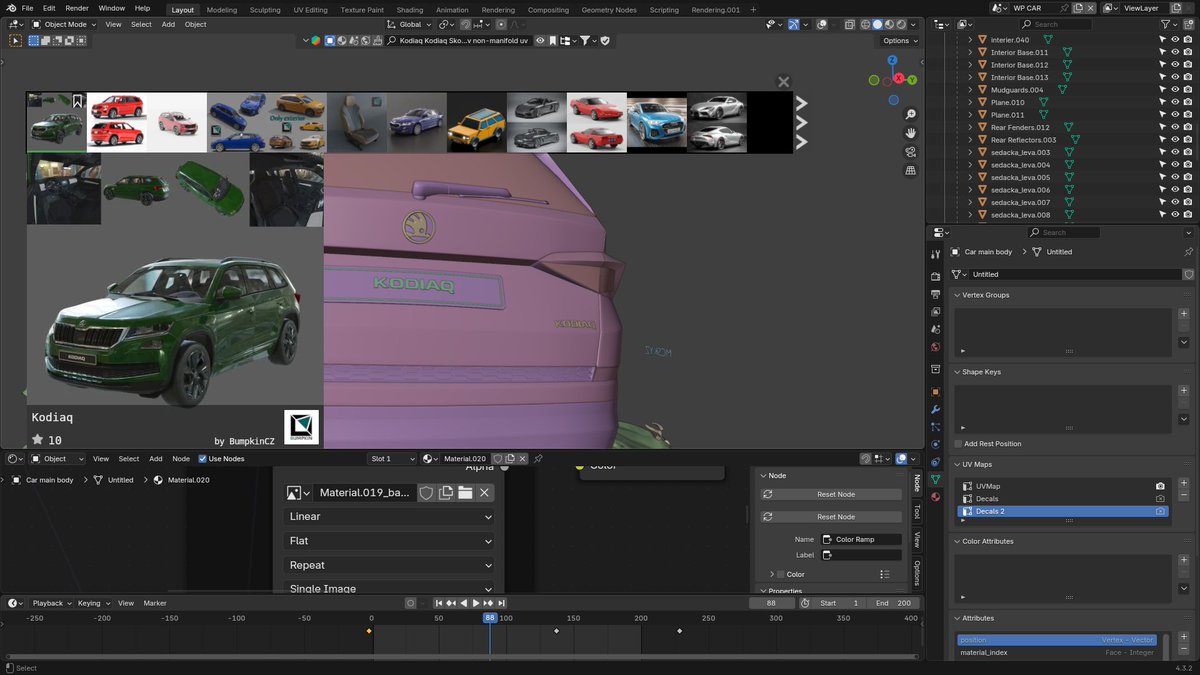The height and width of the screenshot is (675, 1200).
Task: Set Decals as active render UV map
Action: tap(1160, 499)
